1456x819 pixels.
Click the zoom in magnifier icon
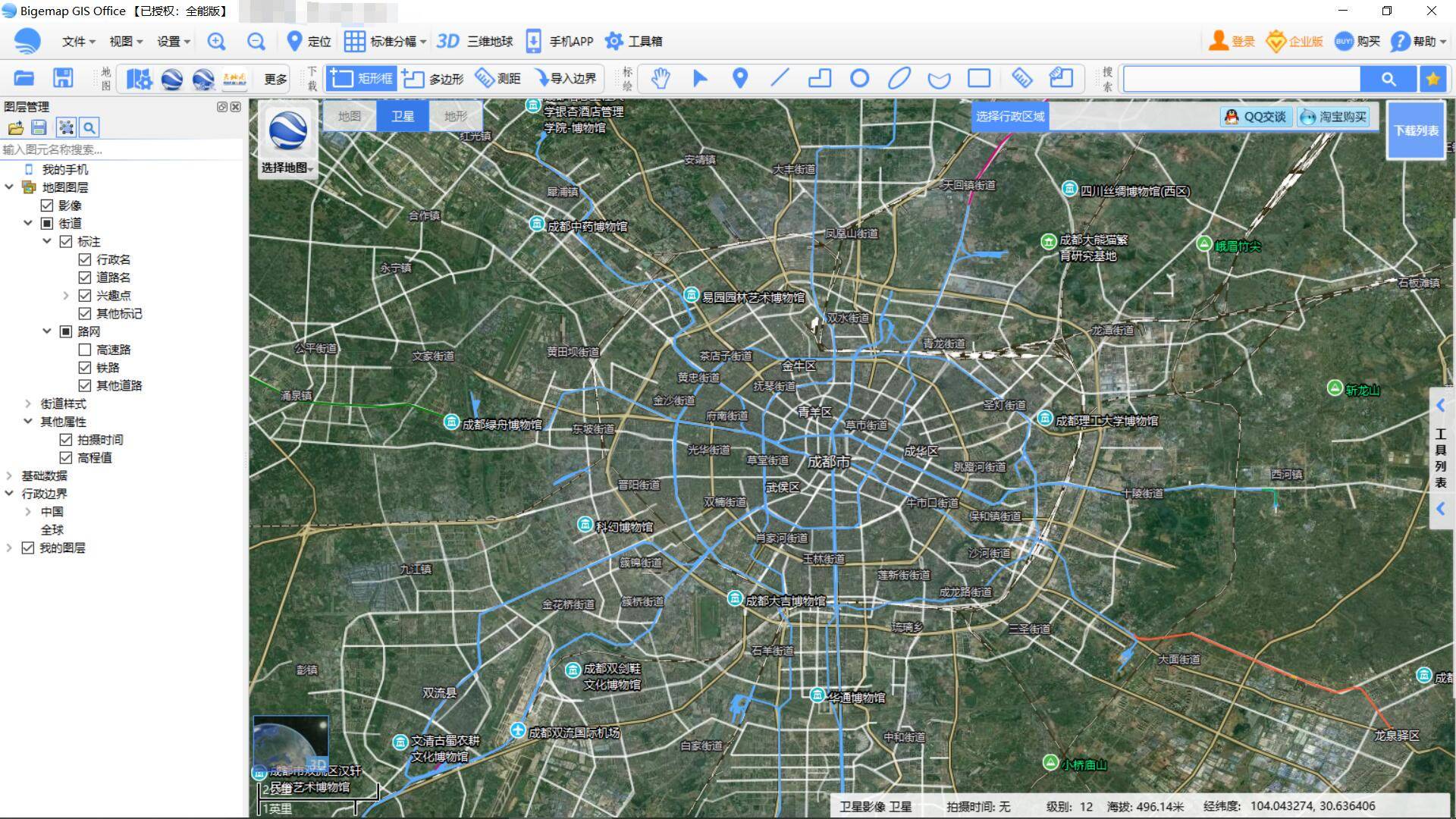point(216,42)
